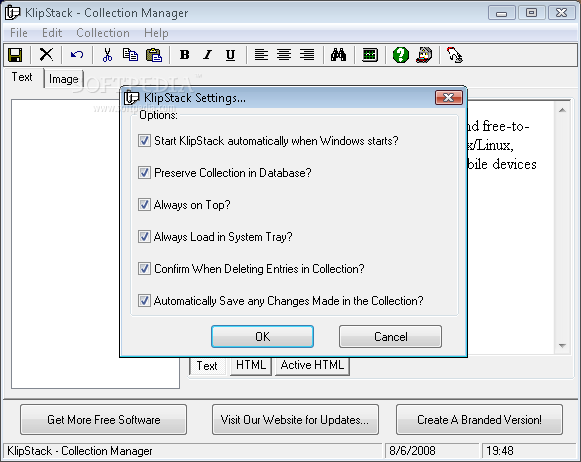The image size is (581, 462).
Task: Click Visit Our Website for Updates button
Action: 295,420
